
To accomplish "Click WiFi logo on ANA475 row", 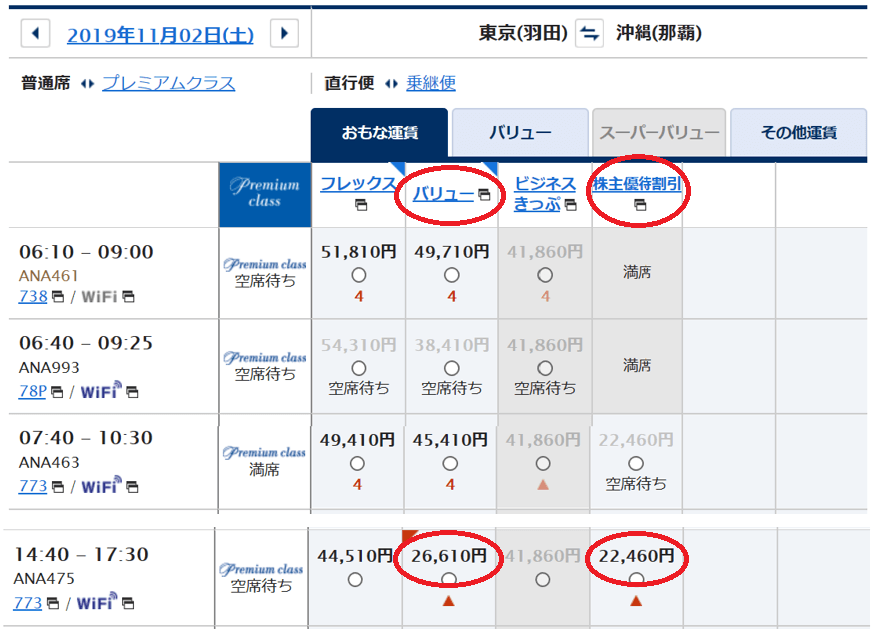I will (97, 602).
